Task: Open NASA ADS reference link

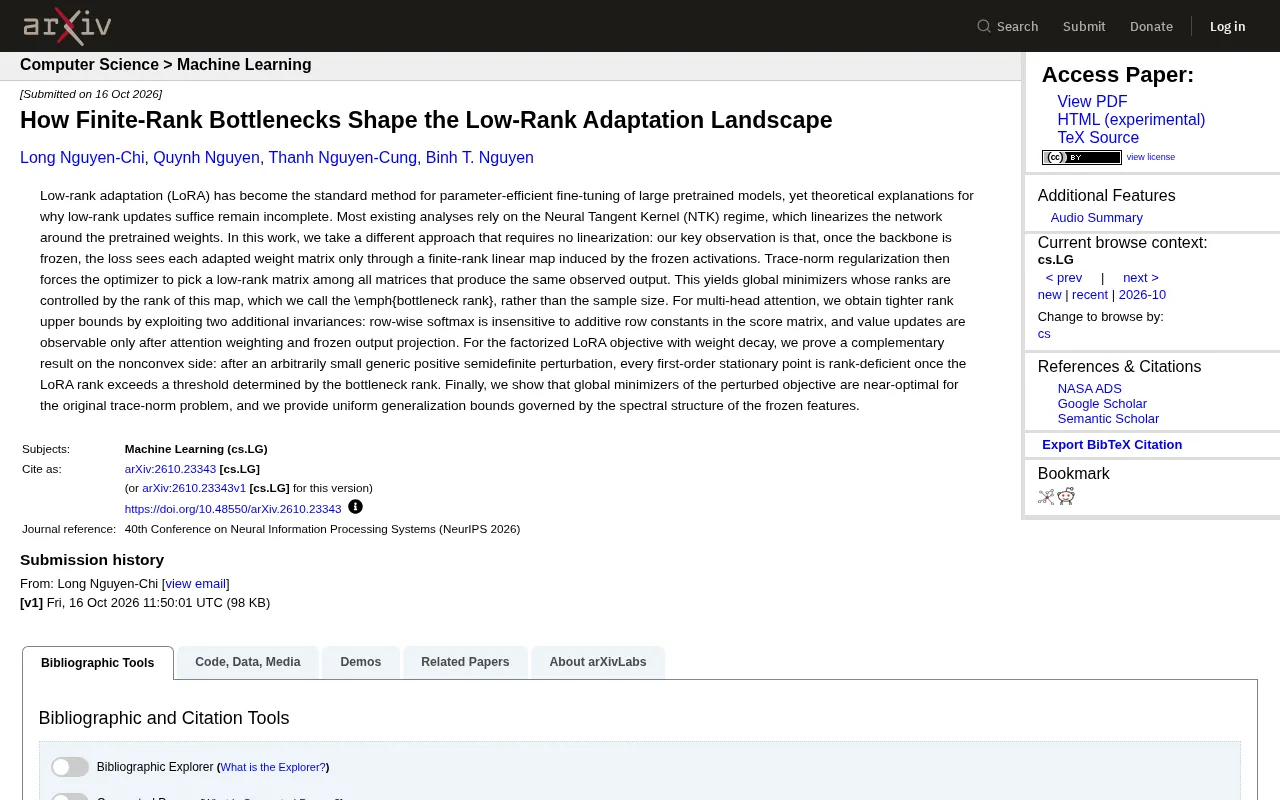Action: 1090,389
